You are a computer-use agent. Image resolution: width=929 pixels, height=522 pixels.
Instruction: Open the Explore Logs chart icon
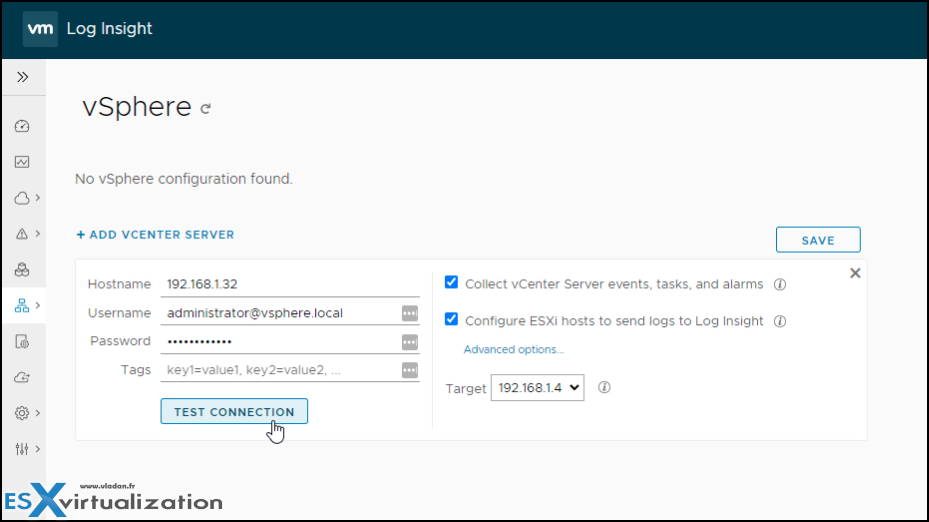(x=22, y=162)
